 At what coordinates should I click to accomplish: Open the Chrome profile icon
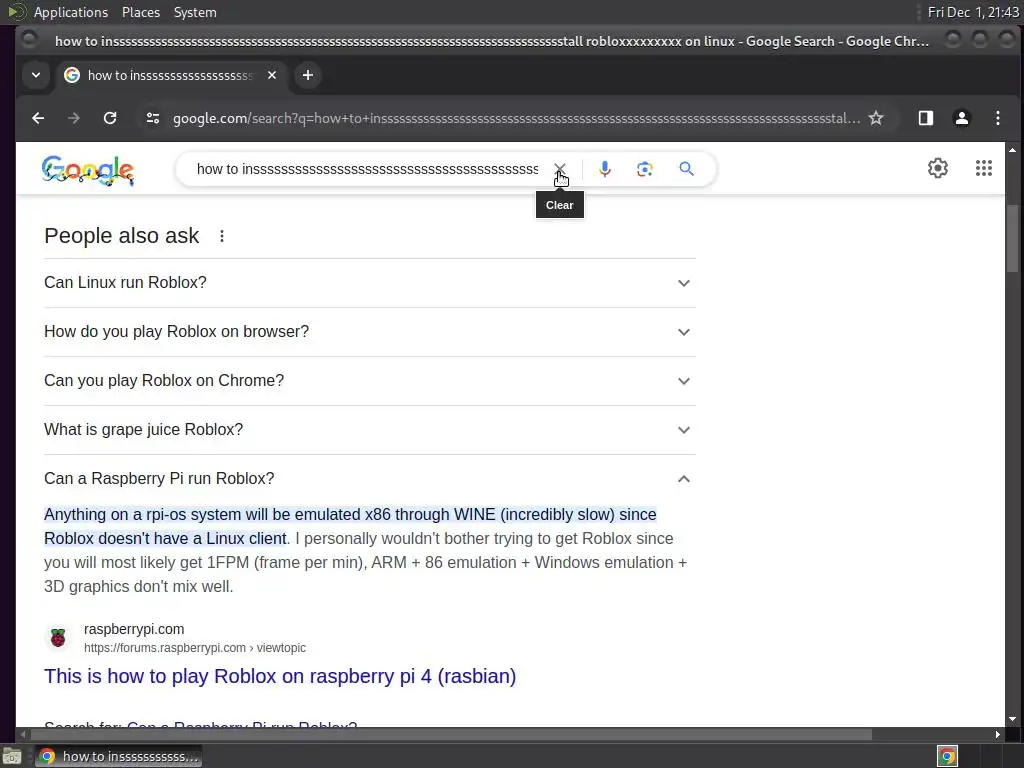(961, 118)
